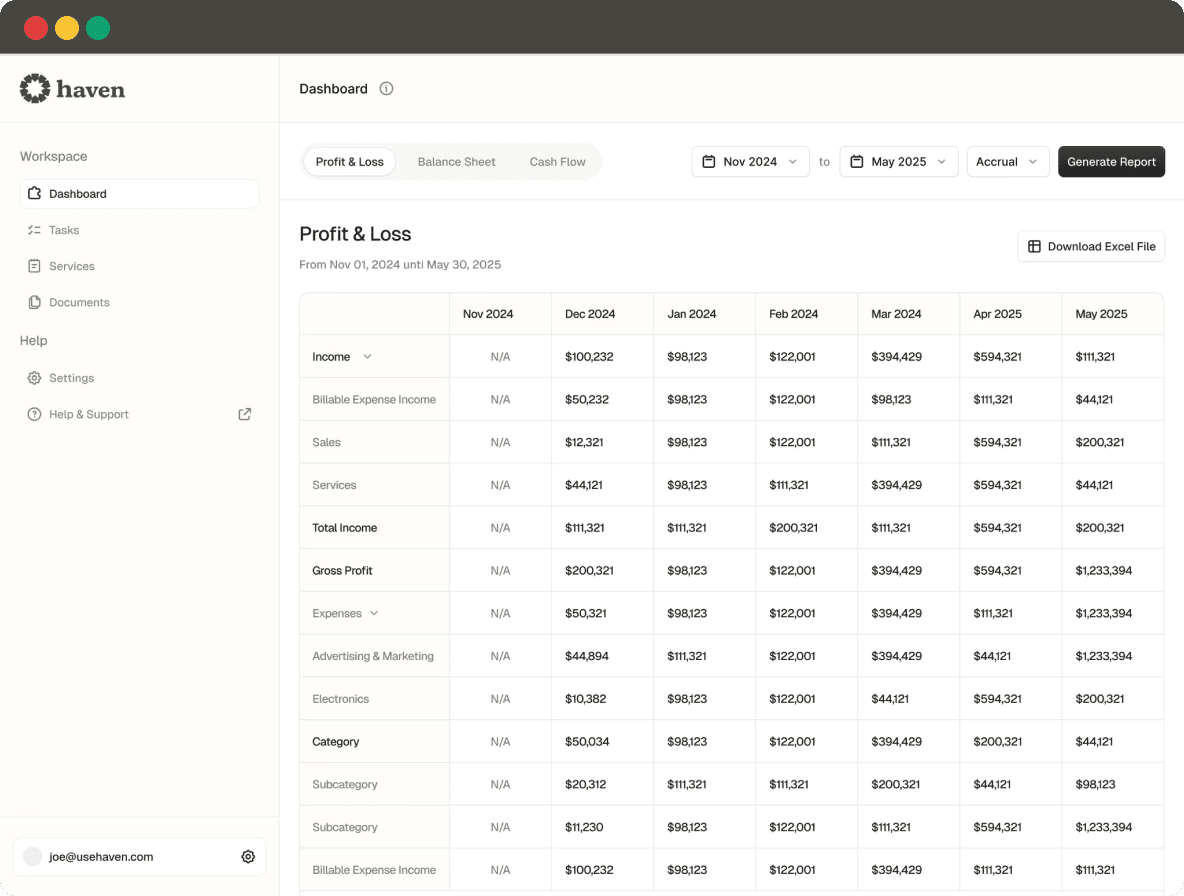Click the external link icon beside Help & Support
Screen dimensions: 1184x896
point(245,414)
